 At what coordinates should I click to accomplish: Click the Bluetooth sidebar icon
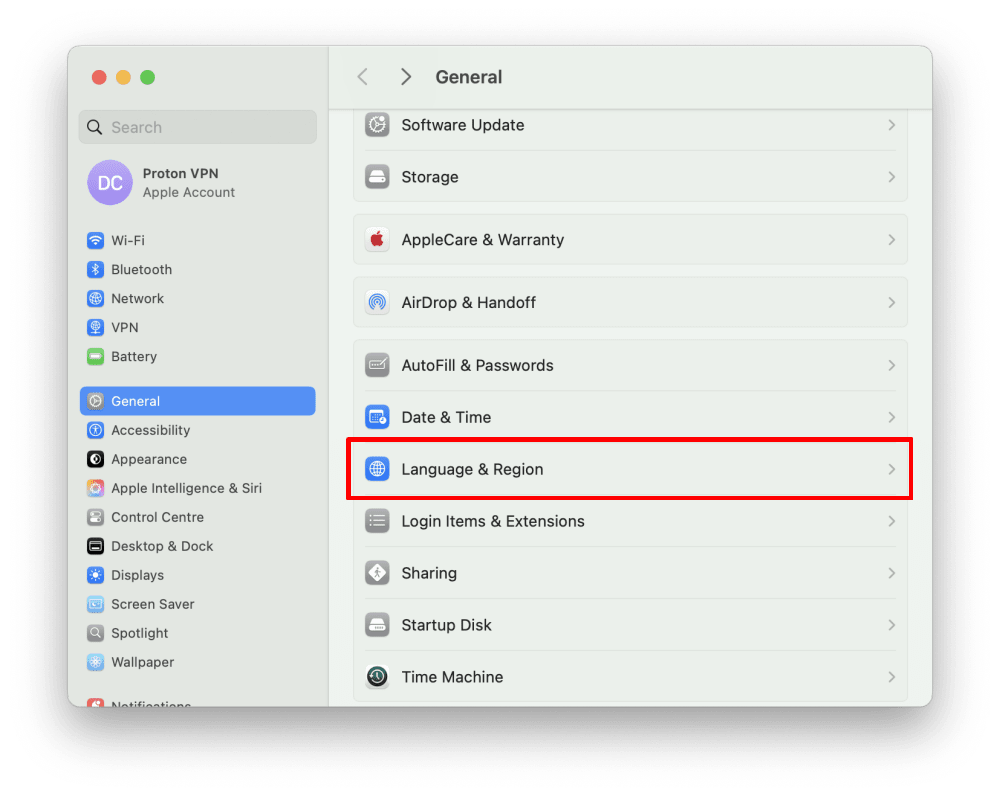96,269
